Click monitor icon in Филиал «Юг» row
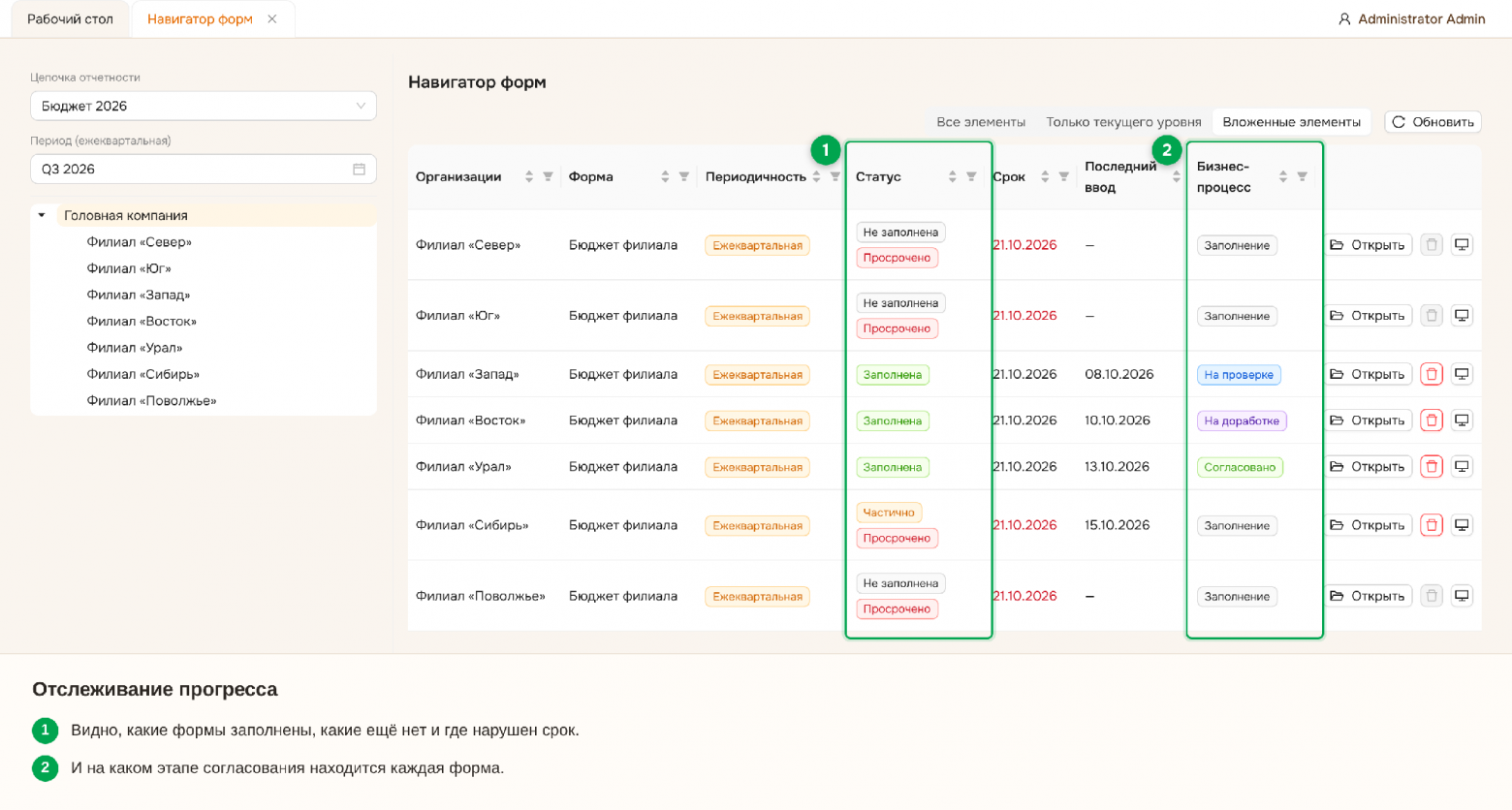Screen dimensions: 1512x810 pyautogui.click(x=1462, y=316)
